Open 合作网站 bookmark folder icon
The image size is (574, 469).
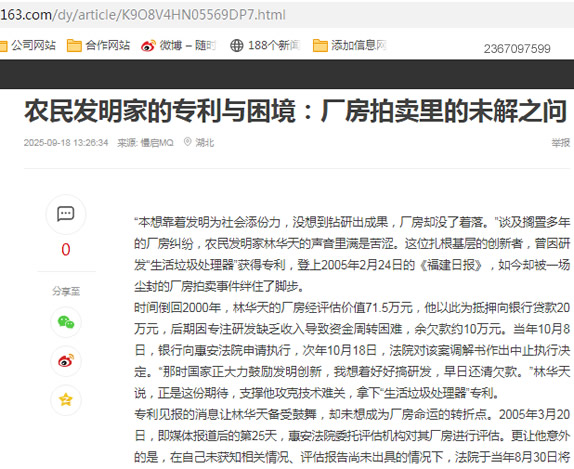74,46
